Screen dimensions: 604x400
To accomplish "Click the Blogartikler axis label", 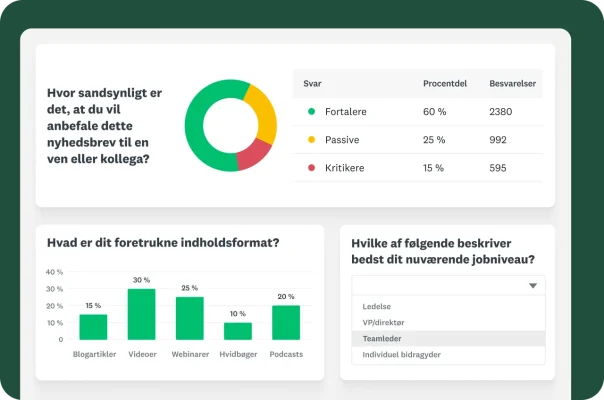I will pyautogui.click(x=94, y=354).
